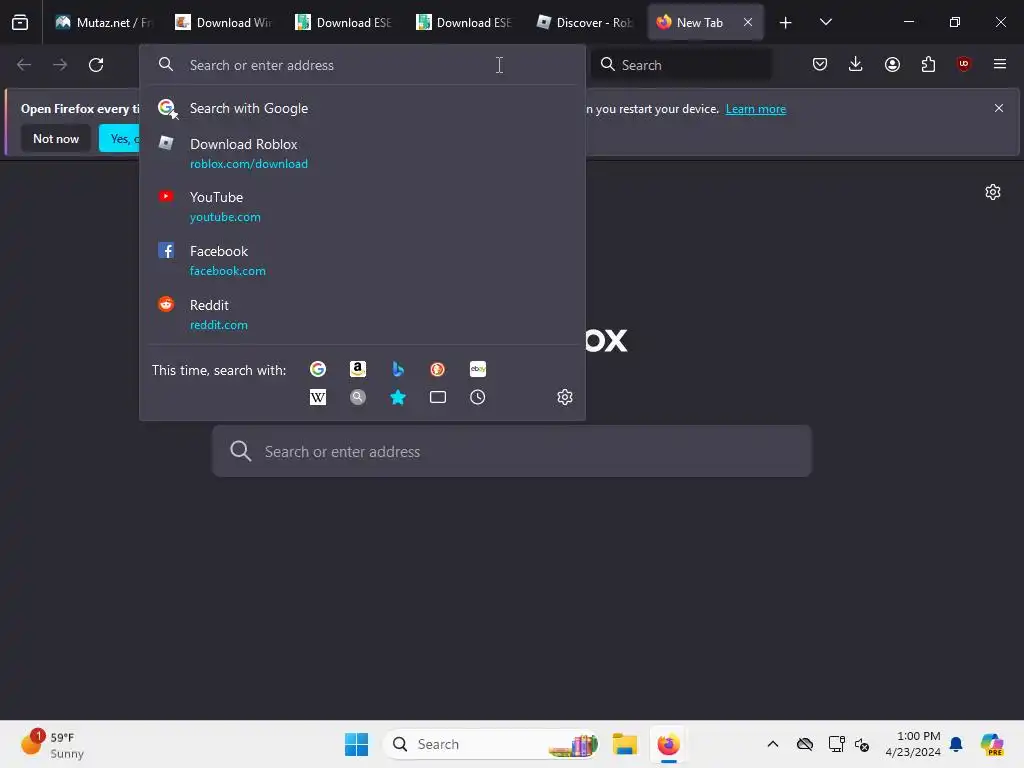This screenshot has width=1024, height=768.
Task: Search open Tabs icon
Action: pos(438,397)
